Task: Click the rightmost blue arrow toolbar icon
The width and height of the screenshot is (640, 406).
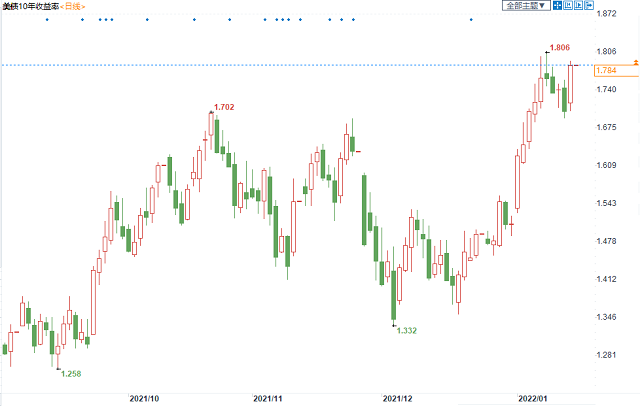Action: 590,6
